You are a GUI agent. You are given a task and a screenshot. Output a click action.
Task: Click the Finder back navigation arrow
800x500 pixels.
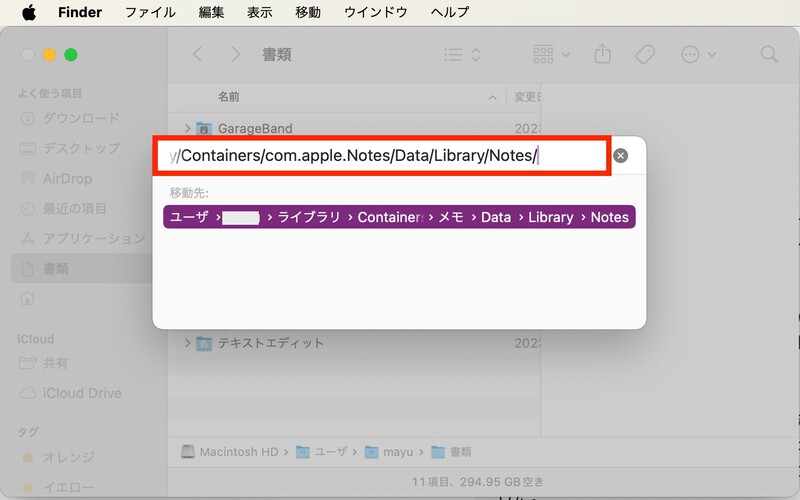[197, 55]
